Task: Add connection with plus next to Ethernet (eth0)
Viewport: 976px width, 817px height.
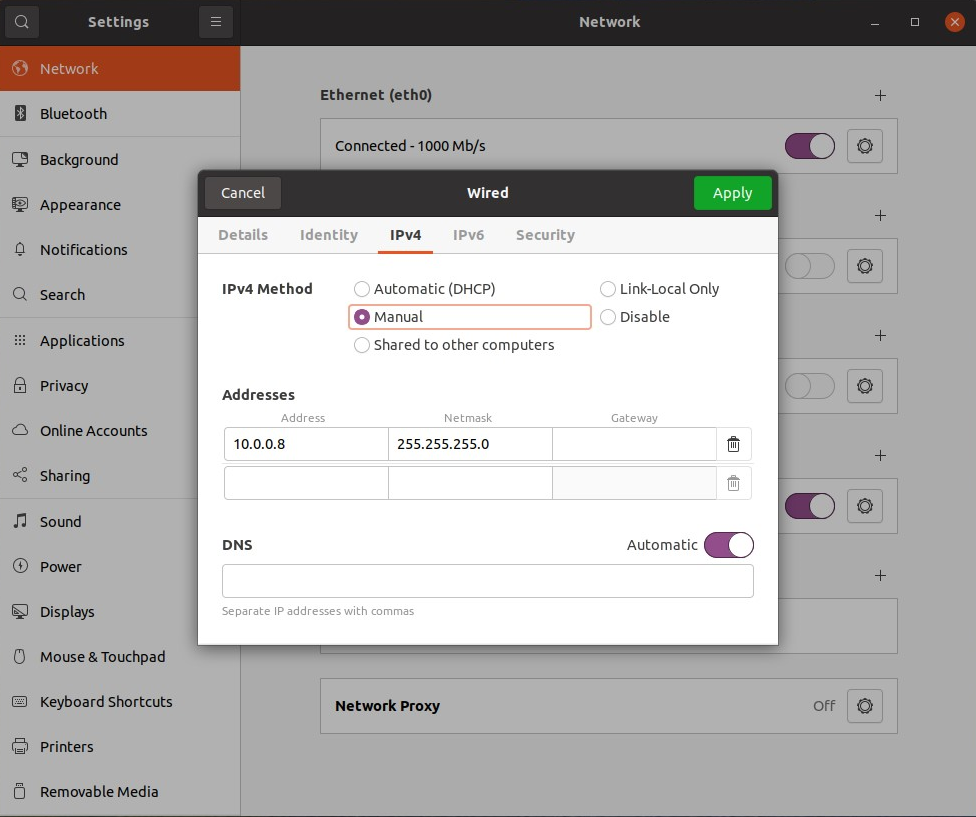Action: (880, 95)
